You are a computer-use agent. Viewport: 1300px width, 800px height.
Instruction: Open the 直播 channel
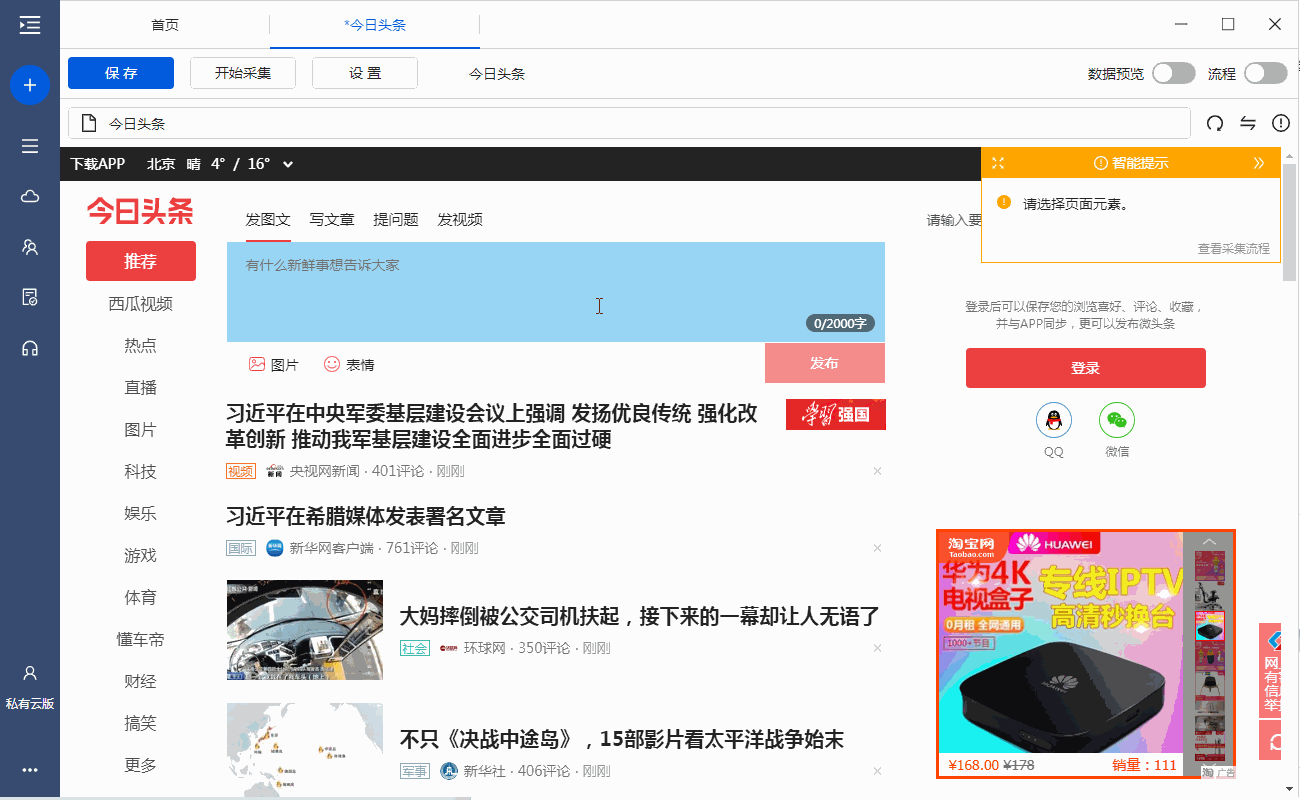[141, 388]
